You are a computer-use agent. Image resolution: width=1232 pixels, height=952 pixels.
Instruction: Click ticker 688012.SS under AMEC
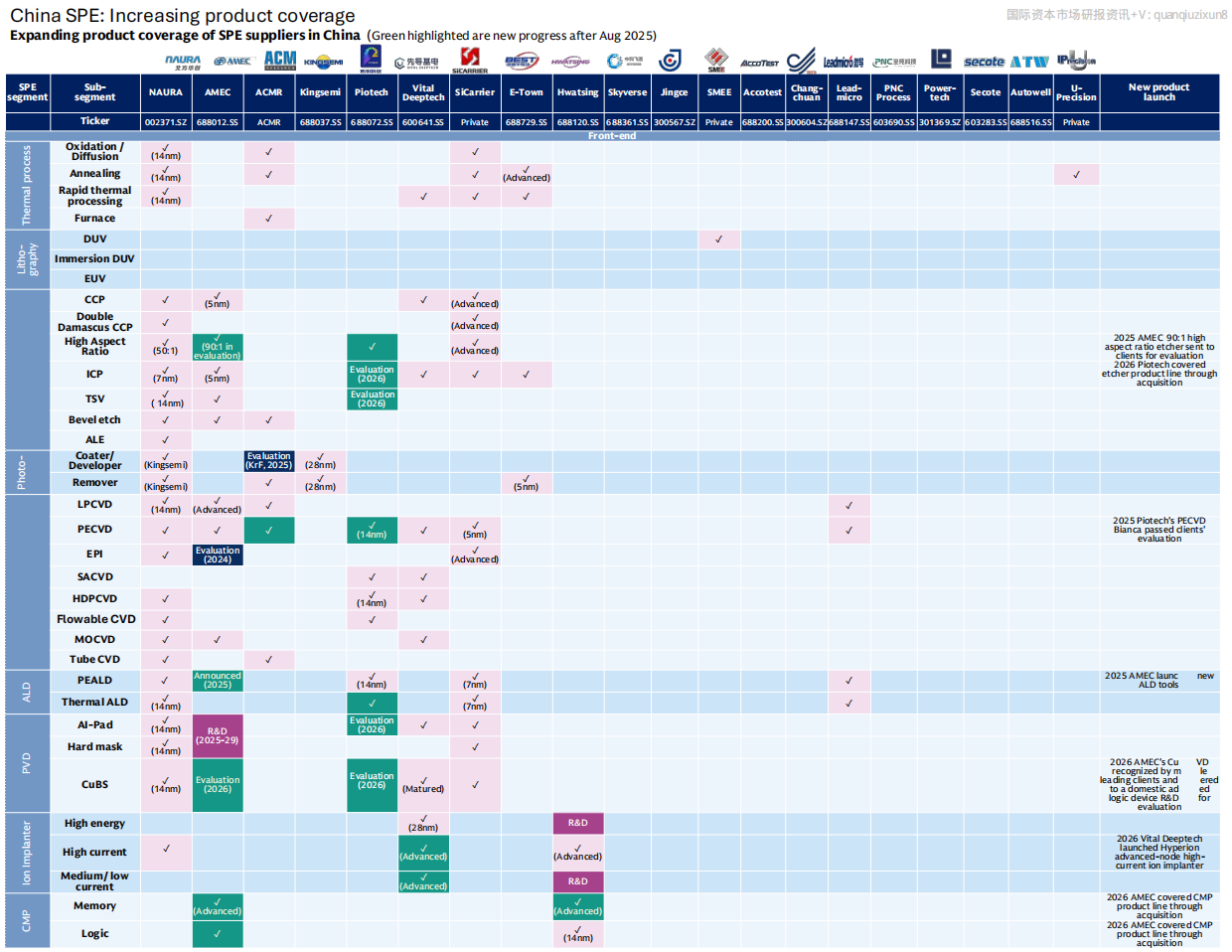pyautogui.click(x=218, y=122)
